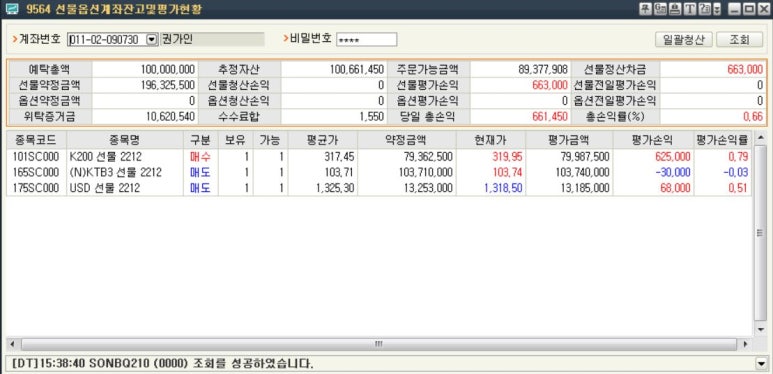
Task: Click the status bar message text
Action: coord(162,365)
